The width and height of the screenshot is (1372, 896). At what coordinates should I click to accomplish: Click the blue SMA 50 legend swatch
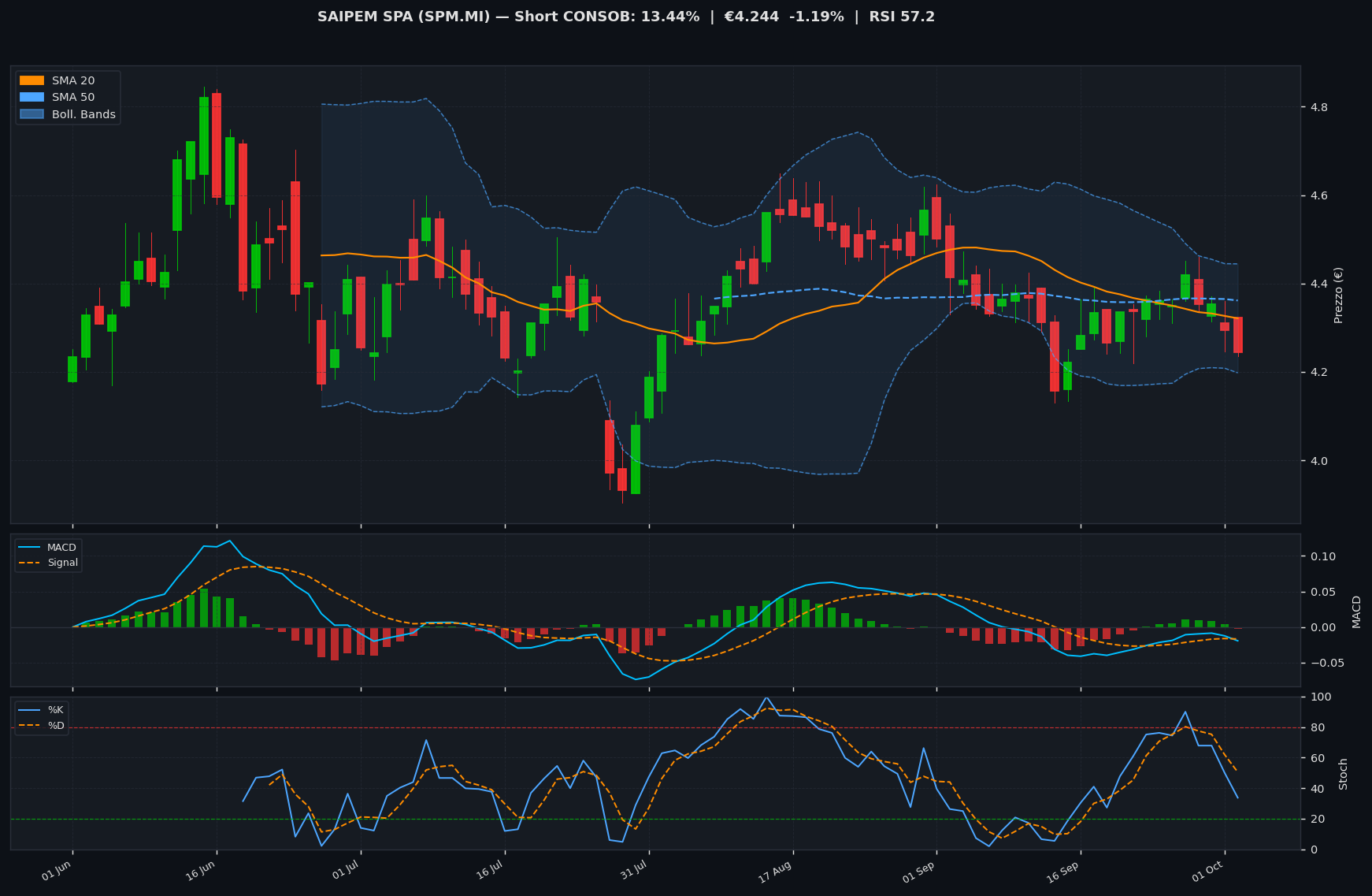(32, 97)
